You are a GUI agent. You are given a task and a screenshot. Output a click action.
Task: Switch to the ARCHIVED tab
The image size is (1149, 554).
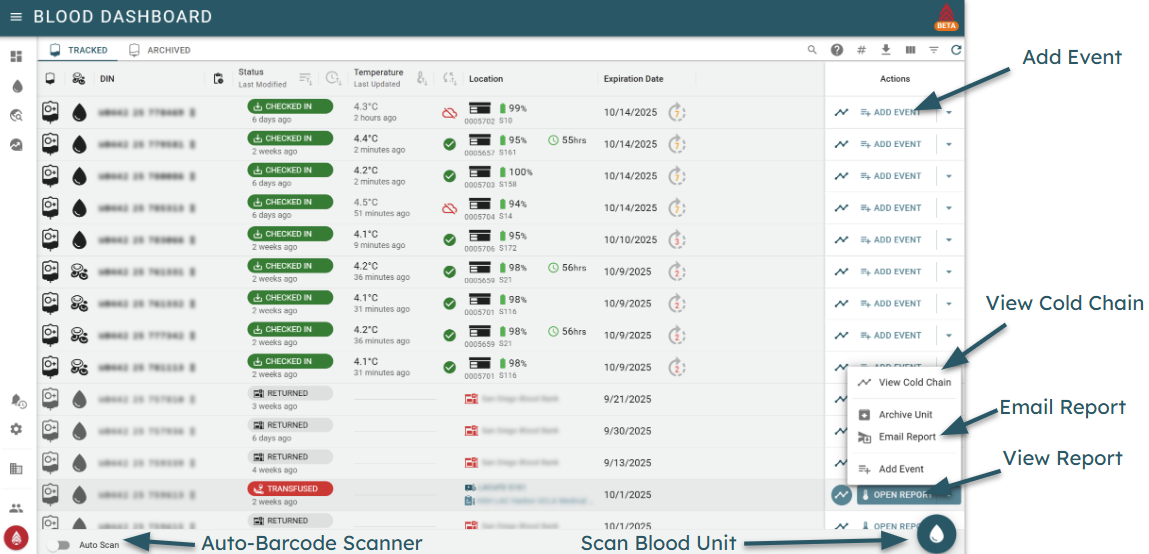(160, 50)
